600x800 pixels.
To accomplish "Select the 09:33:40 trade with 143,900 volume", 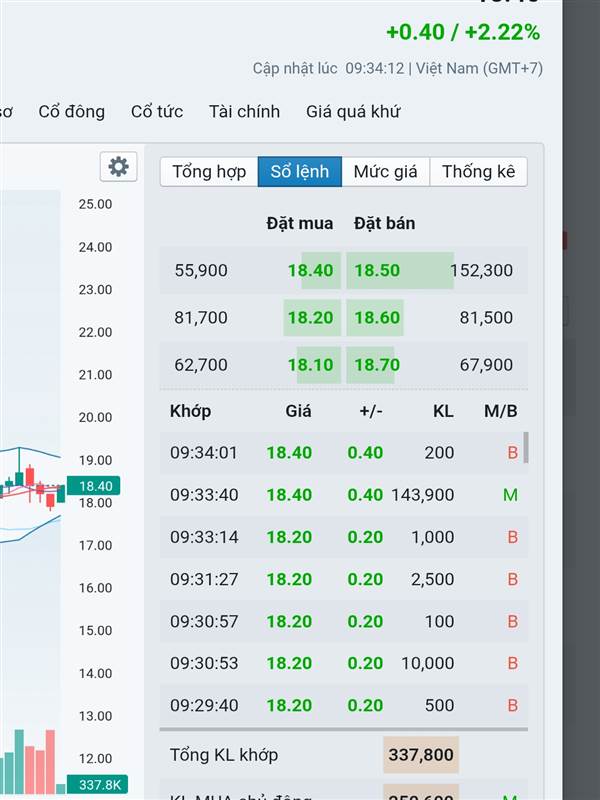I will click(343, 495).
